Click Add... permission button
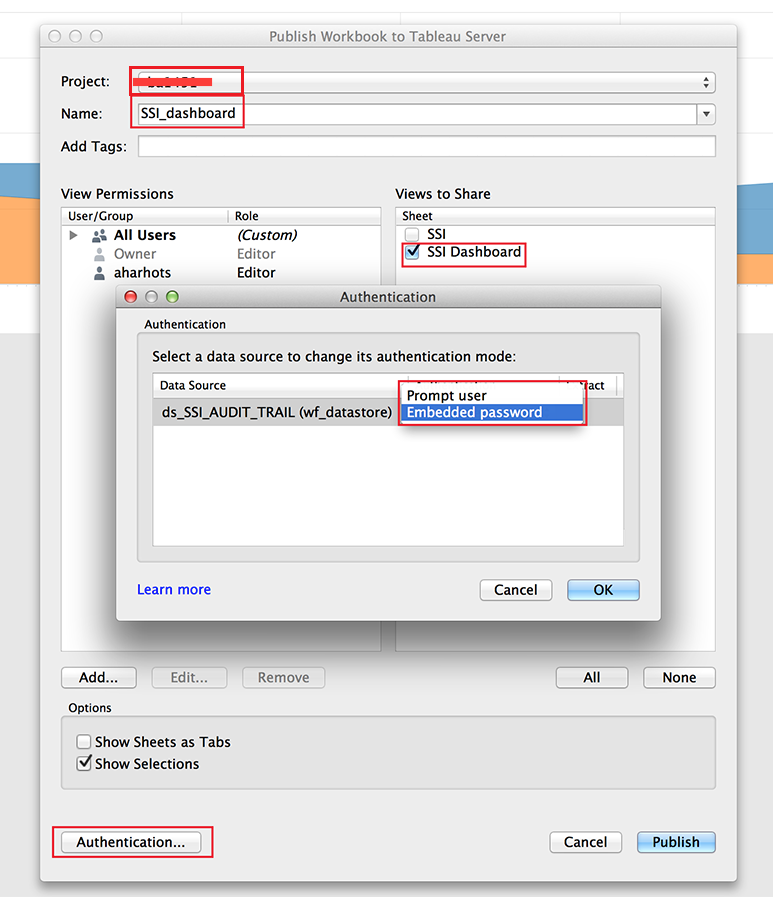The image size is (773, 897). 98,677
